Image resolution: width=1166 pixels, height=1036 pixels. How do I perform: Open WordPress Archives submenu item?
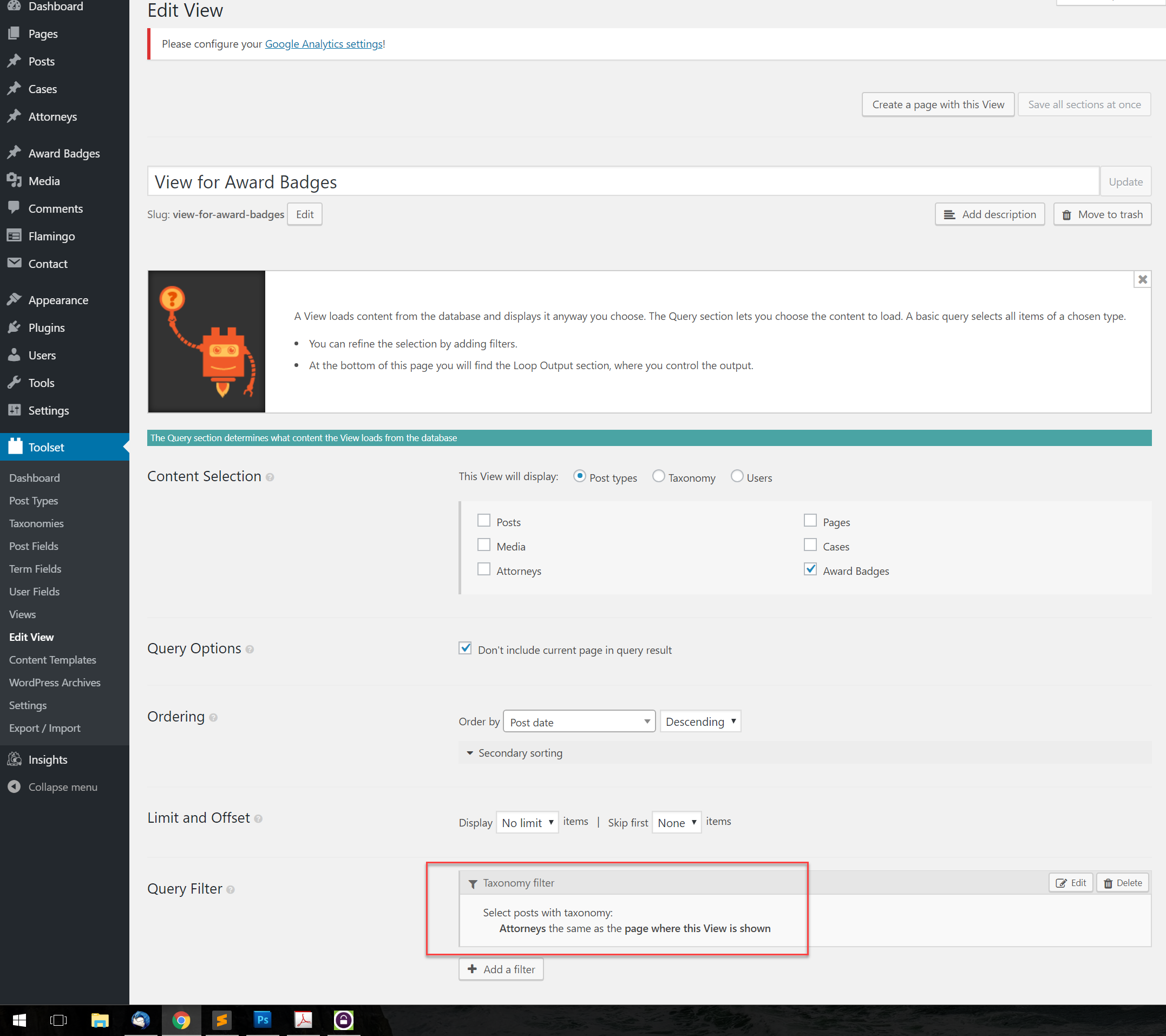55,683
